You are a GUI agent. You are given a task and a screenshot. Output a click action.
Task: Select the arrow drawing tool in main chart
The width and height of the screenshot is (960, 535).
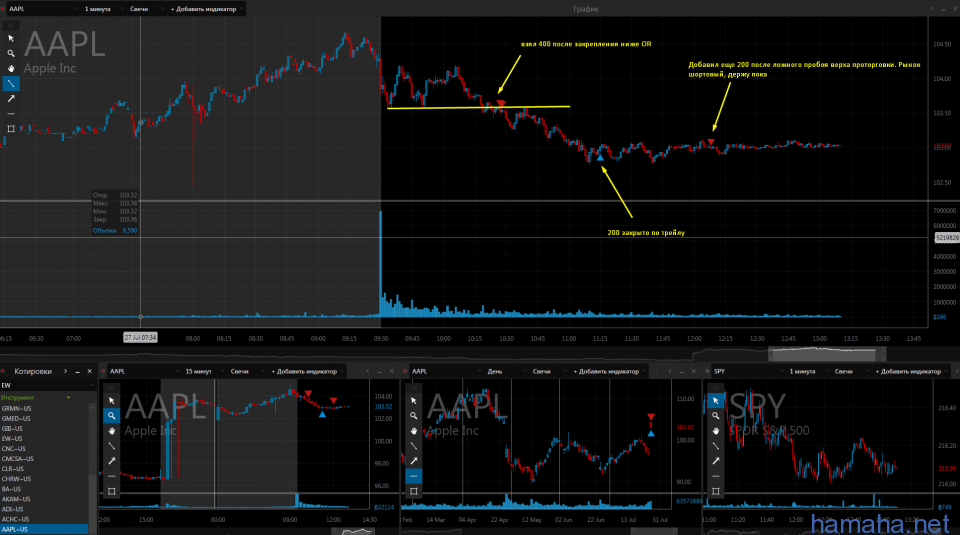click(x=11, y=99)
